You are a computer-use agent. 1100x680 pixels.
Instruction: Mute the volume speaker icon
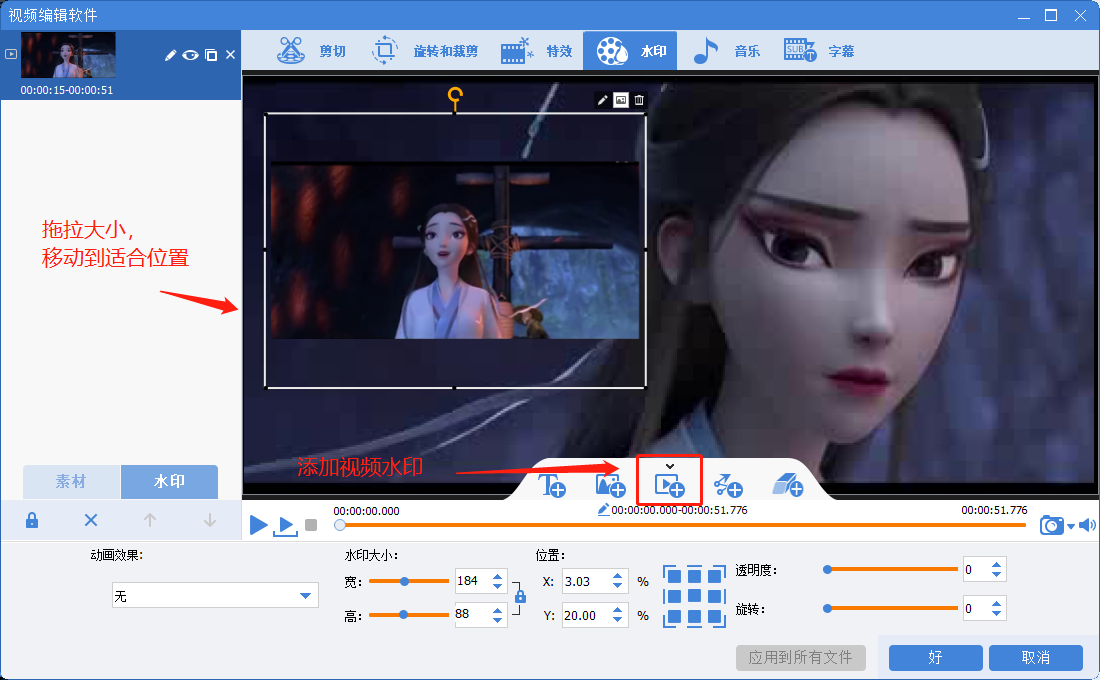tap(1087, 525)
